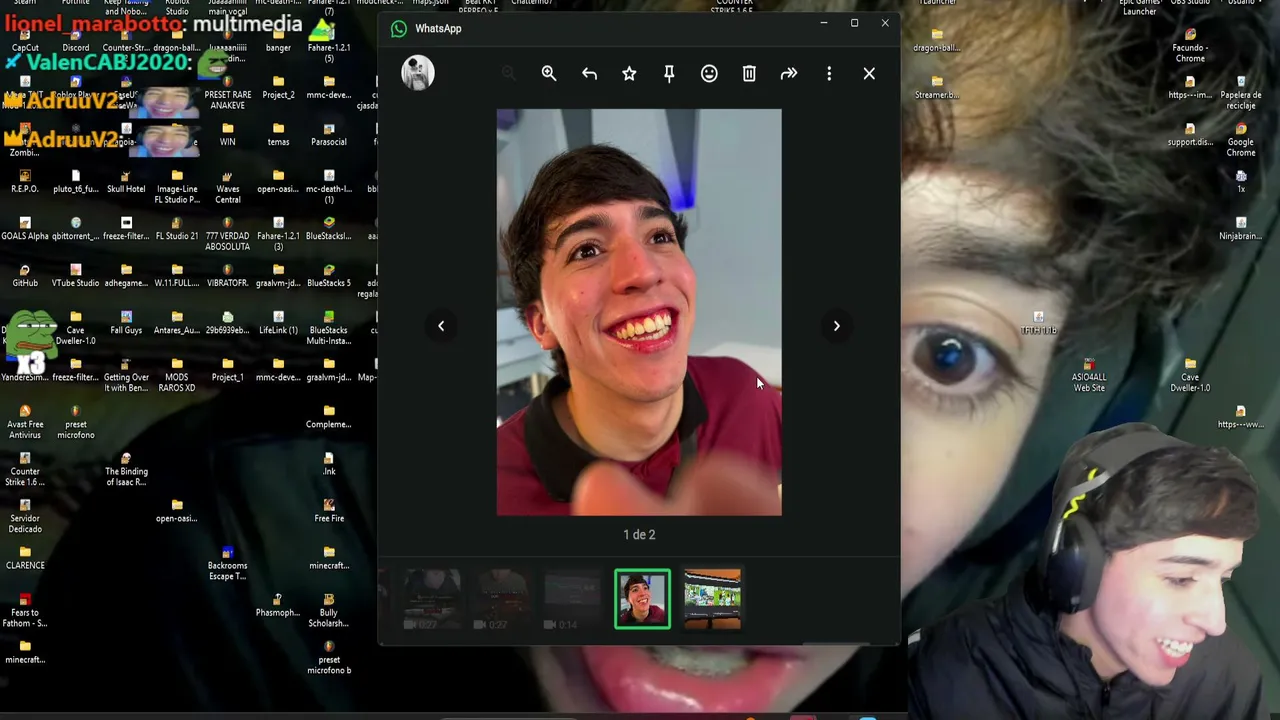Image resolution: width=1280 pixels, height=720 pixels.
Task: Launch Fears to Fathom shortcut
Action: [x=25, y=609]
